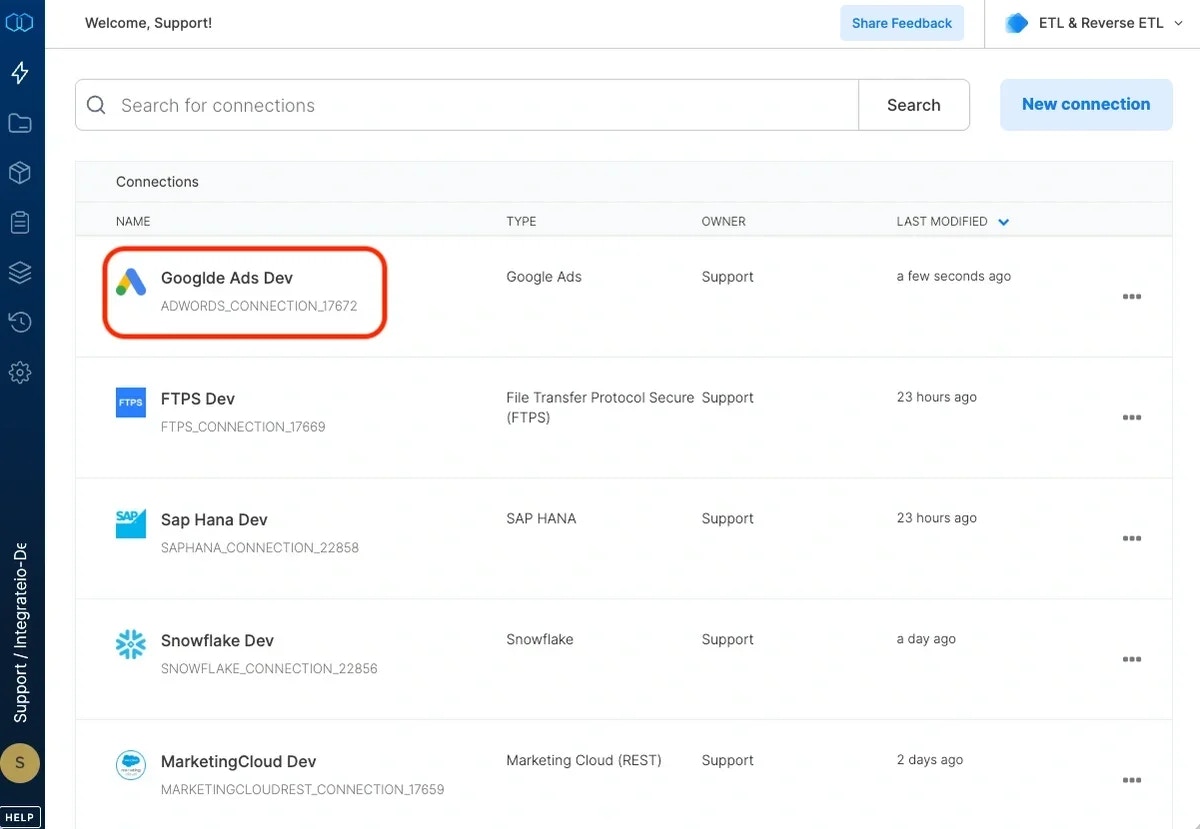Select the stacked layers clusters icon
Image resolution: width=1200 pixels, height=829 pixels.
[x=21, y=271]
